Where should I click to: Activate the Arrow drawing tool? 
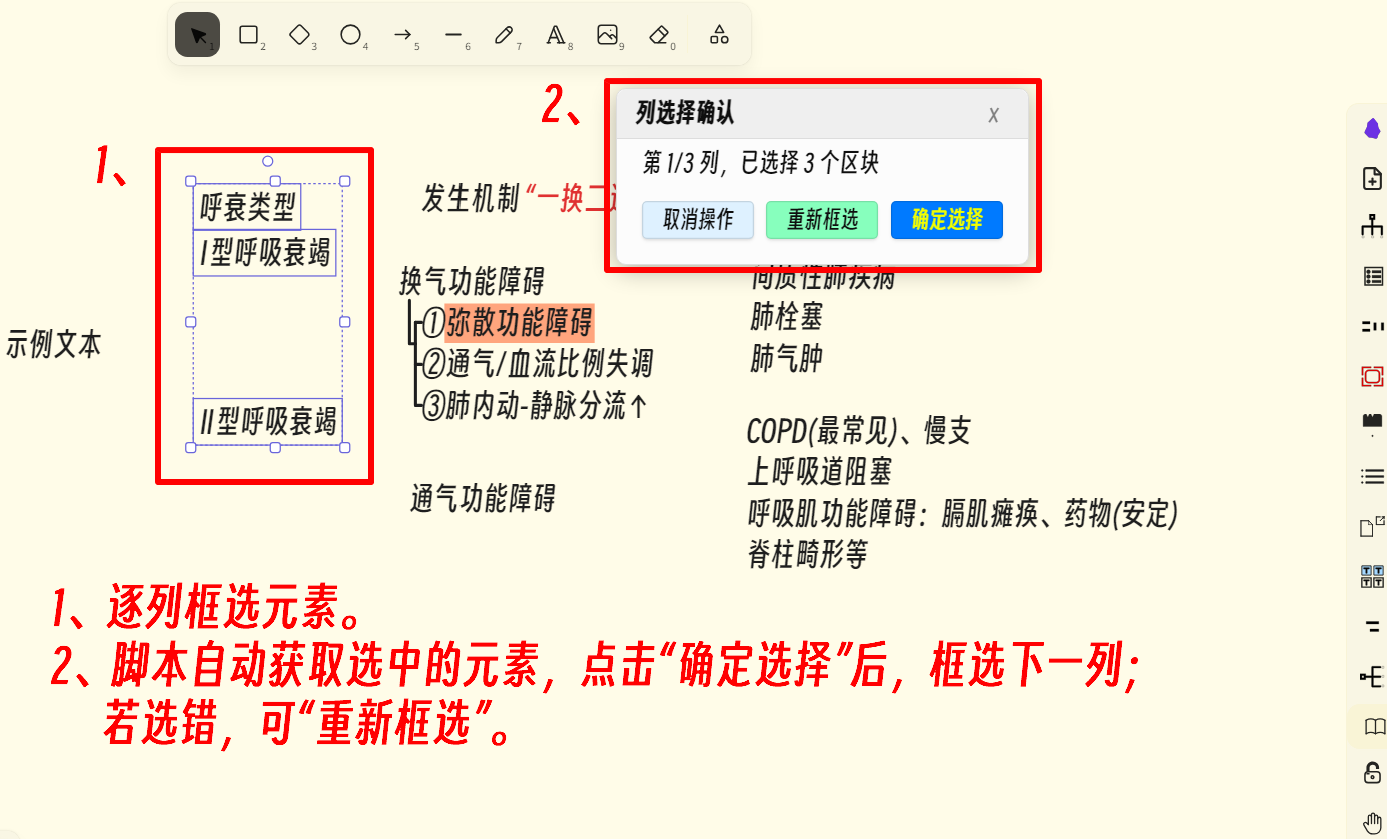coord(402,35)
